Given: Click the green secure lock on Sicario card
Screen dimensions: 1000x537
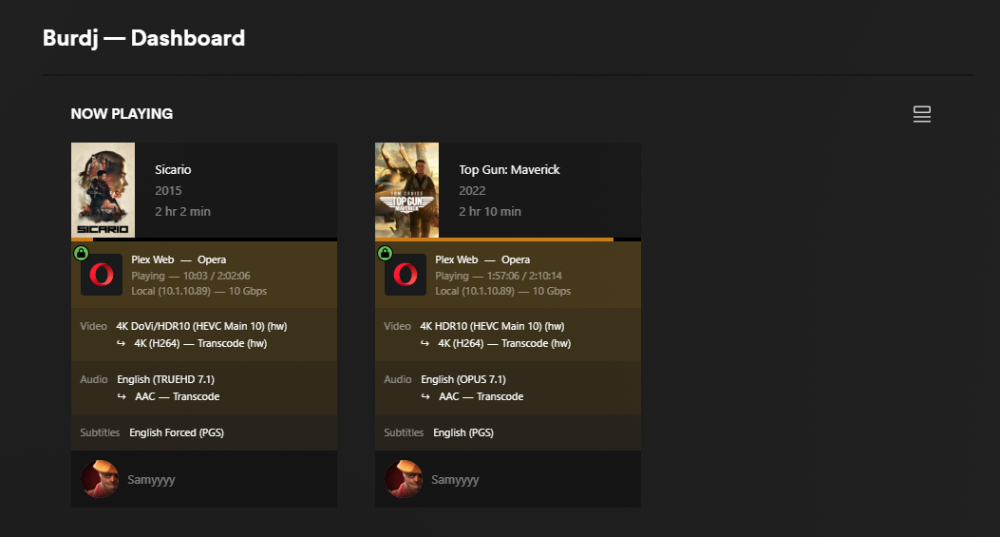Looking at the screenshot, I should click(x=81, y=253).
